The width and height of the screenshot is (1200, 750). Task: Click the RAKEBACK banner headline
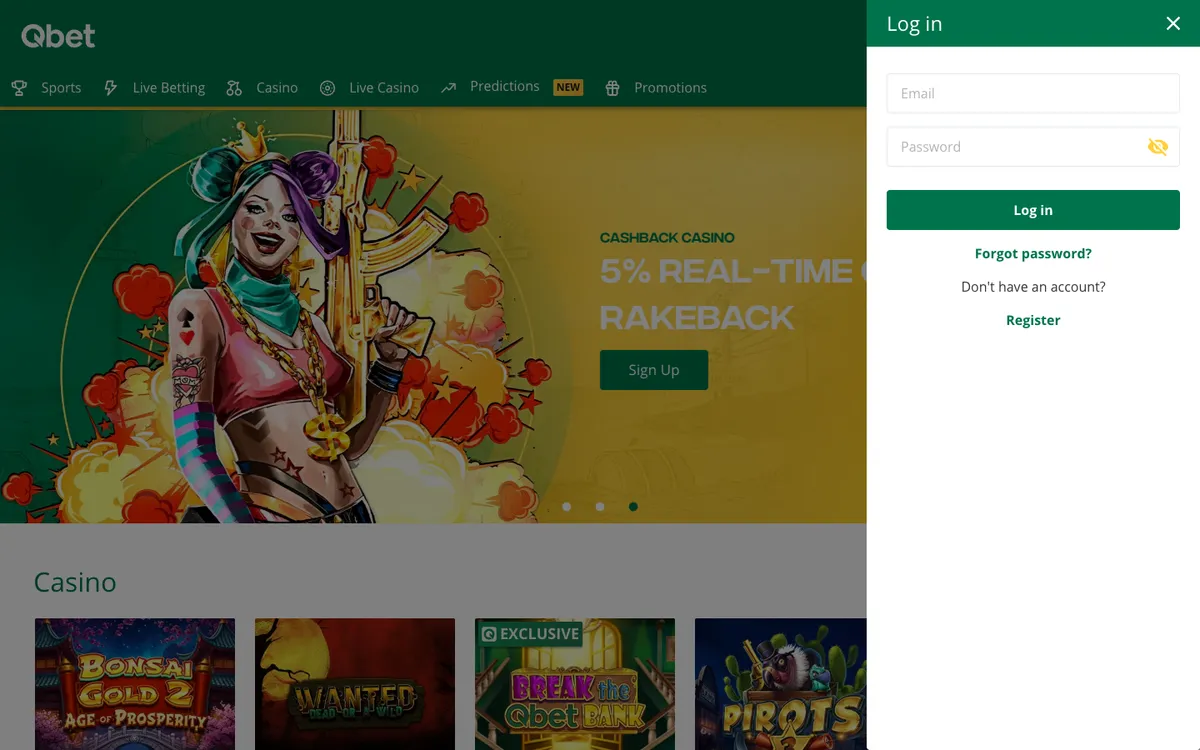697,318
